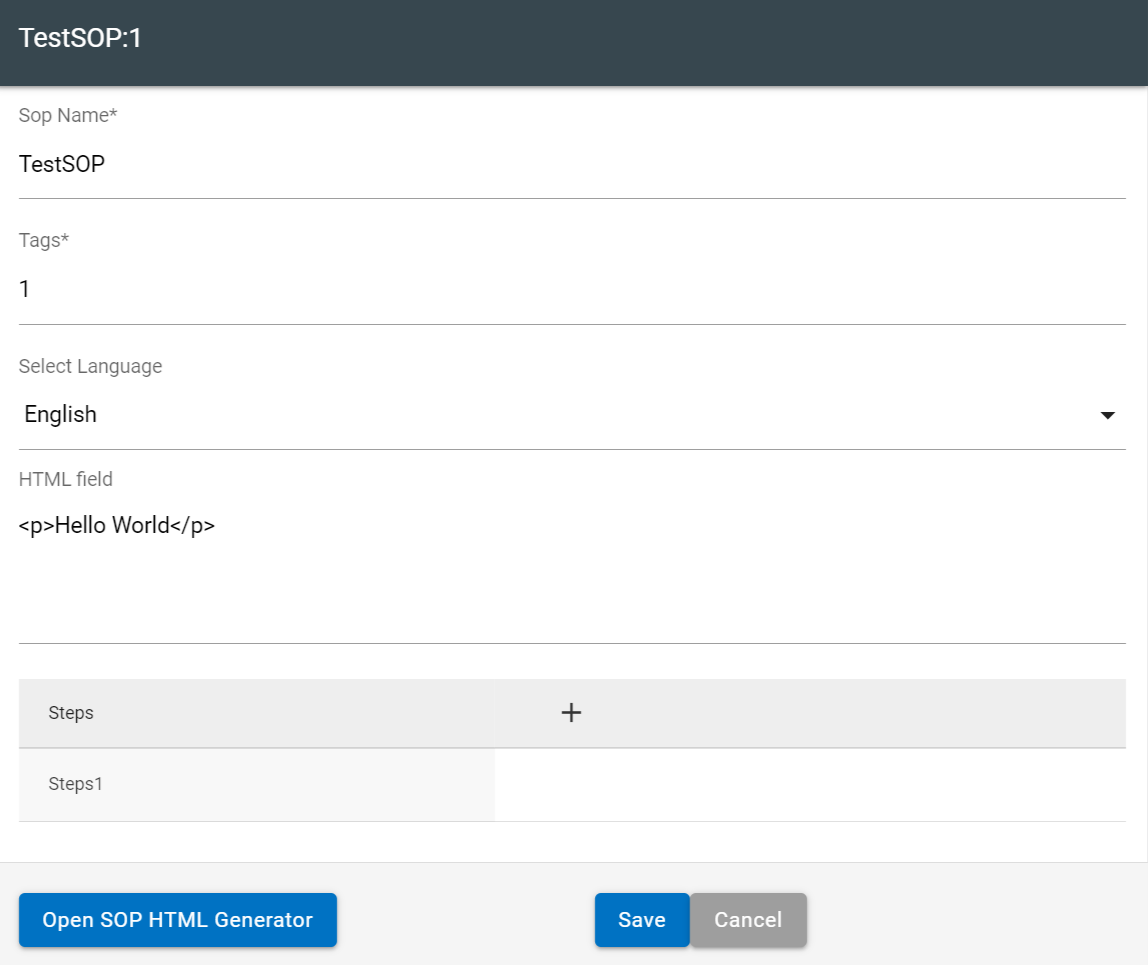Open SOP HTML Generator
This screenshot has width=1148, height=965.
(177, 919)
